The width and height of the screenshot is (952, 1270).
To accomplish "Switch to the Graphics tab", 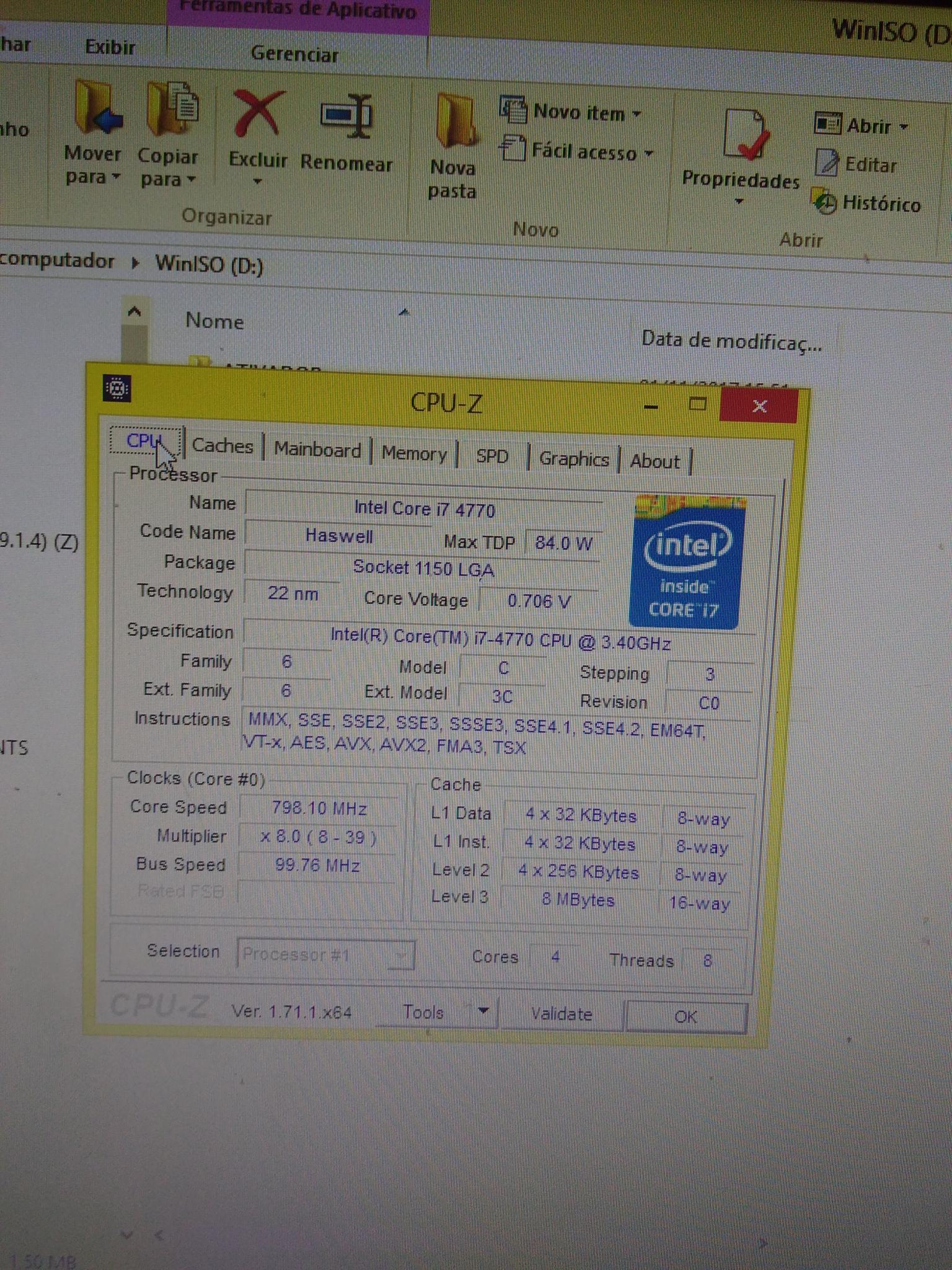I will (574, 459).
